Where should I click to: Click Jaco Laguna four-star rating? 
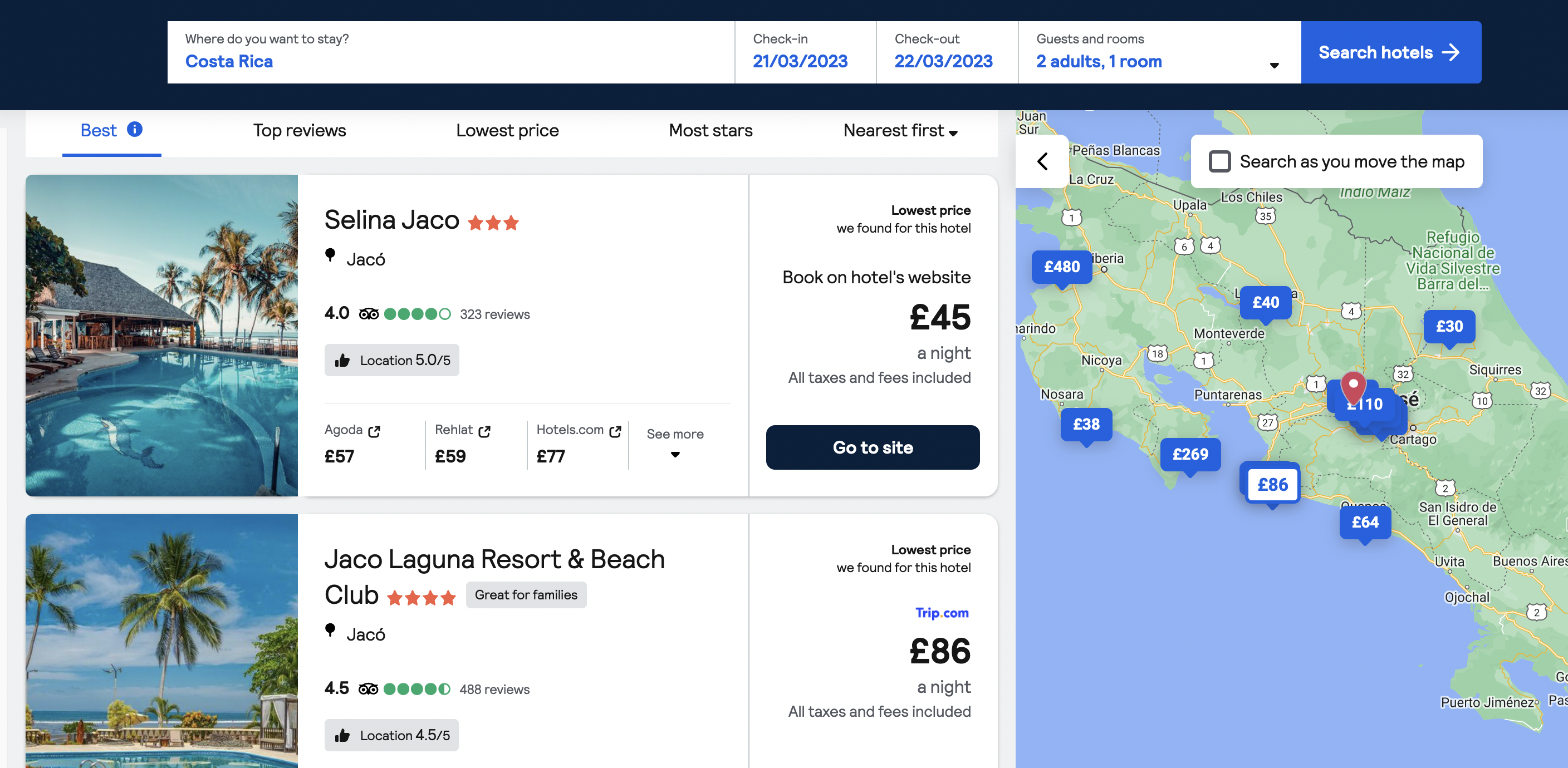click(421, 598)
